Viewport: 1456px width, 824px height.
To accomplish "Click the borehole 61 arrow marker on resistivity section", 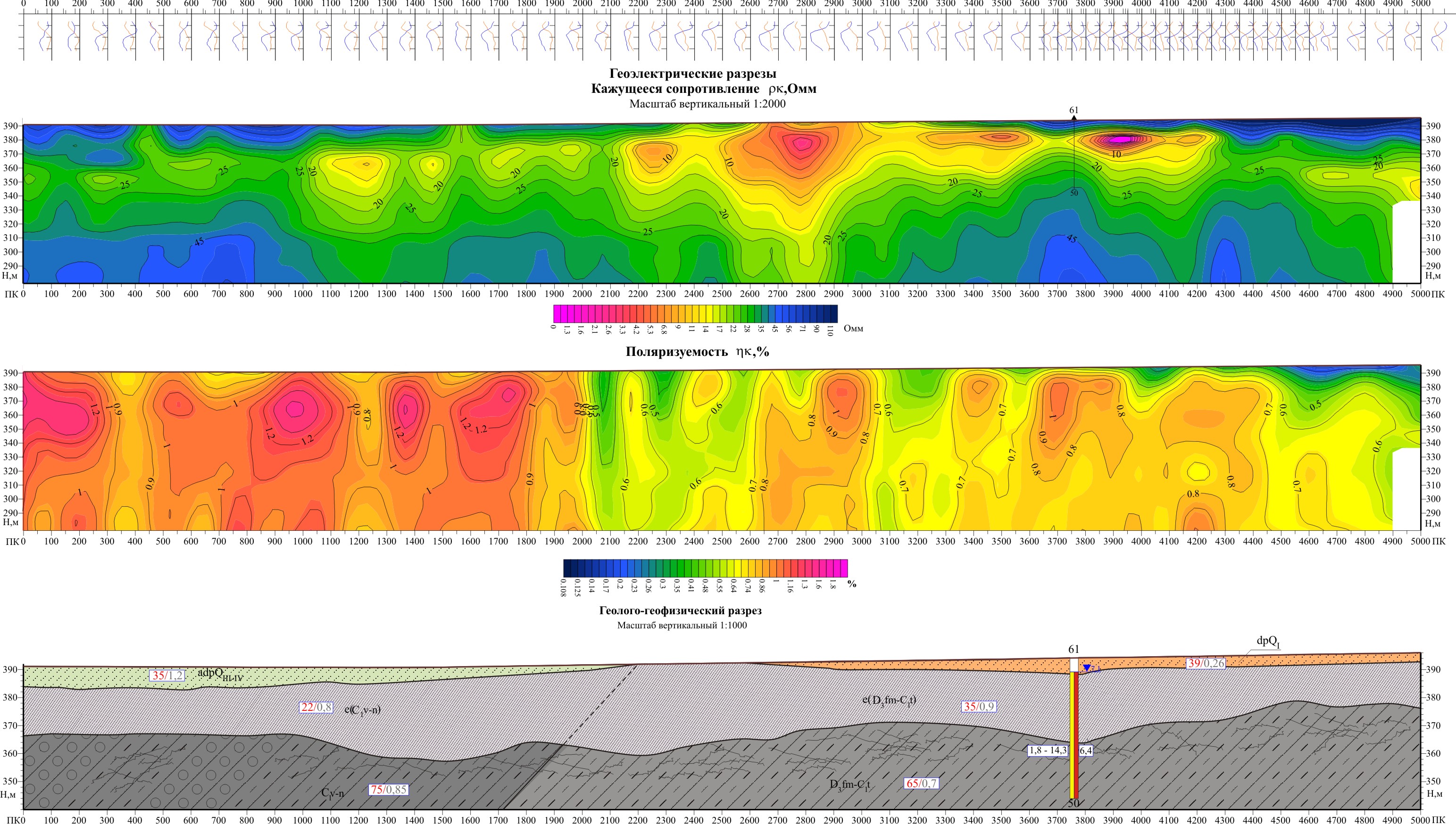I will [1074, 118].
